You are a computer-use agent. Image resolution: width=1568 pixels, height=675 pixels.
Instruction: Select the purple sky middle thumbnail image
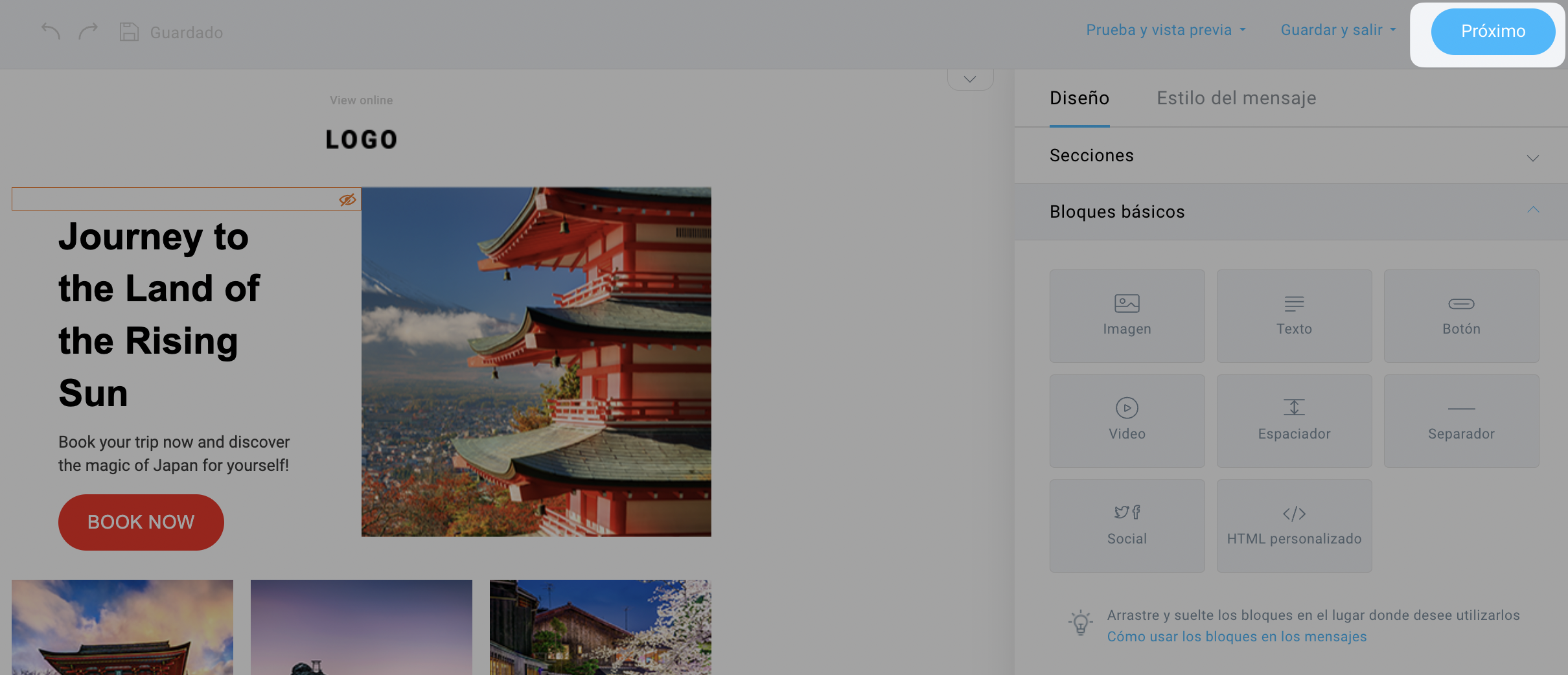pos(362,627)
